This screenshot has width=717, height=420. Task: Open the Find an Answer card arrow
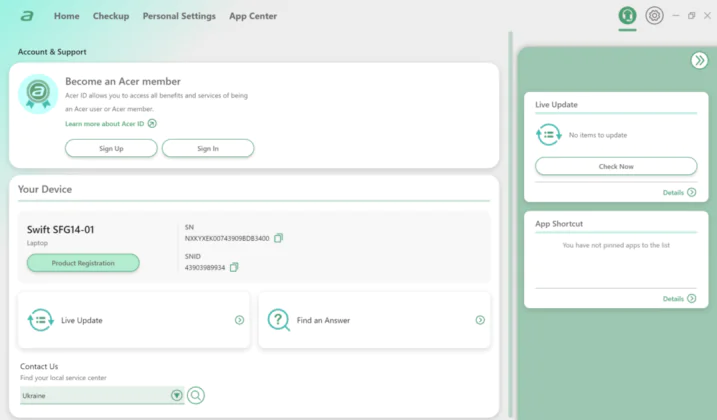coord(480,320)
